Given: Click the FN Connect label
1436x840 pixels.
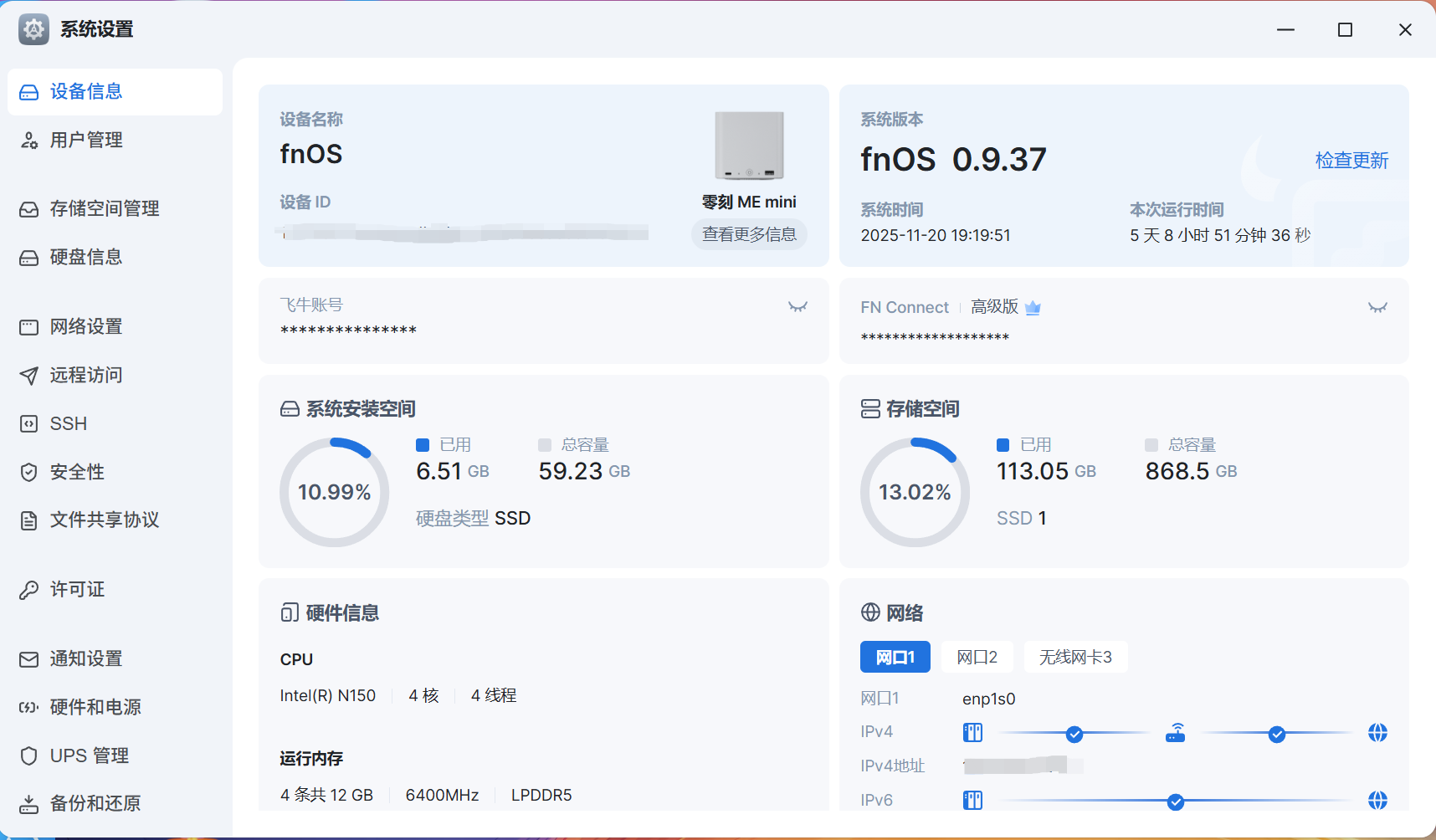Looking at the screenshot, I should pyautogui.click(x=905, y=308).
